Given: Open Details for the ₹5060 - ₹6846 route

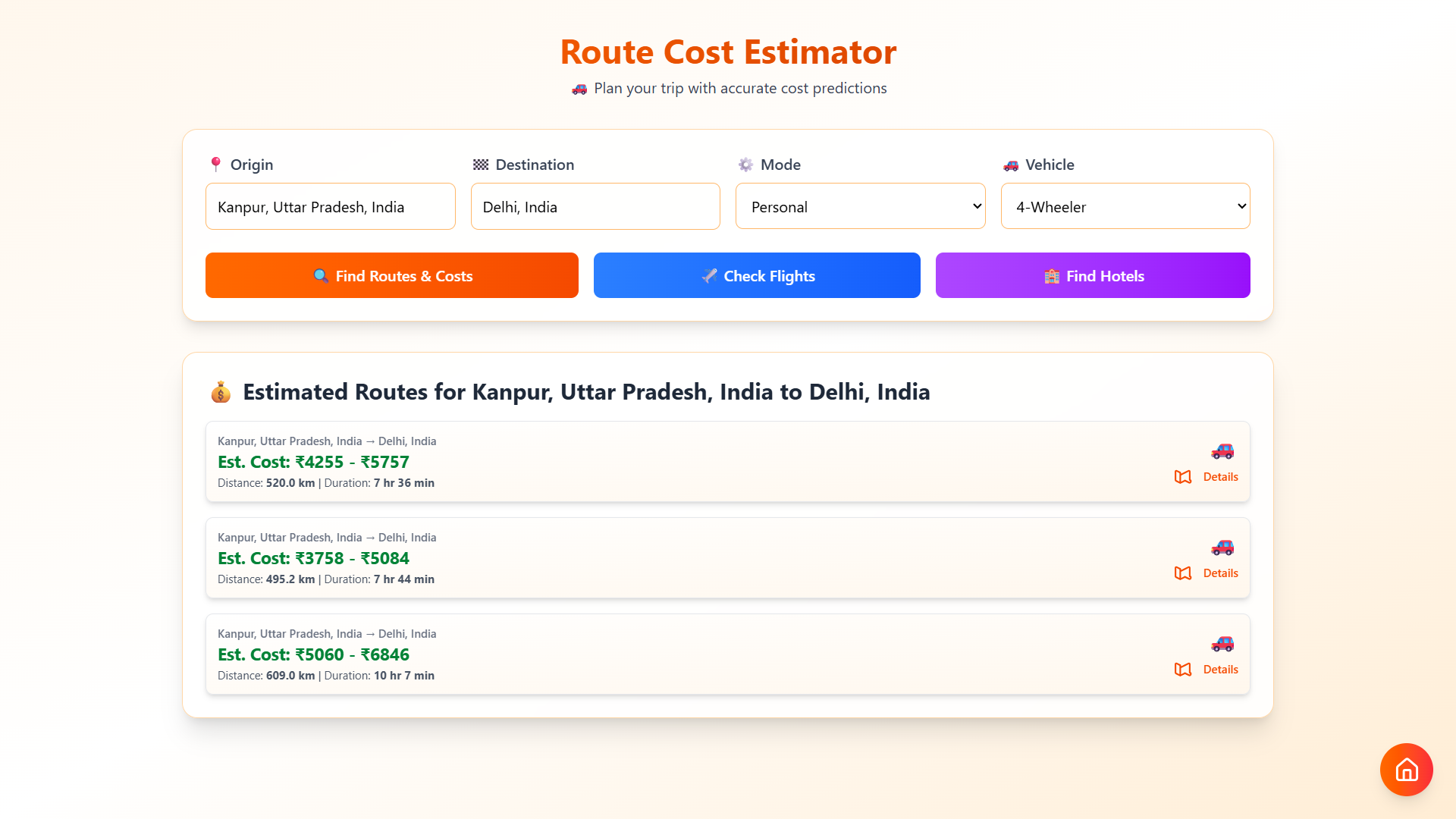Looking at the screenshot, I should [x=1220, y=670].
